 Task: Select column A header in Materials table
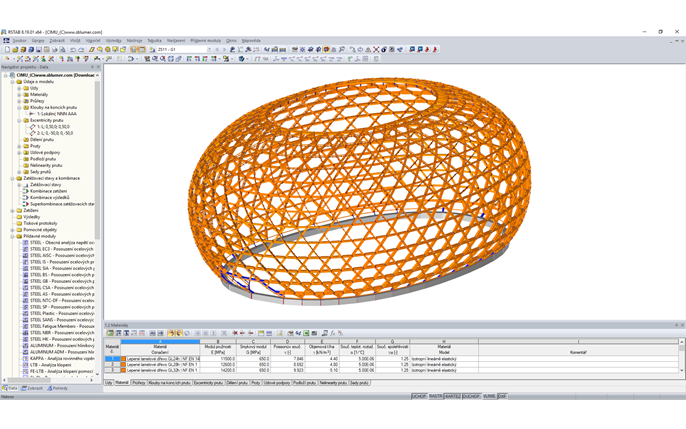160,342
